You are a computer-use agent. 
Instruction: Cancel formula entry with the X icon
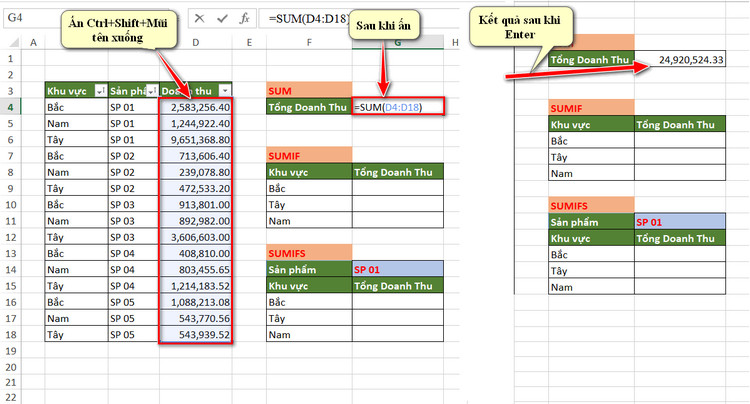click(199, 18)
